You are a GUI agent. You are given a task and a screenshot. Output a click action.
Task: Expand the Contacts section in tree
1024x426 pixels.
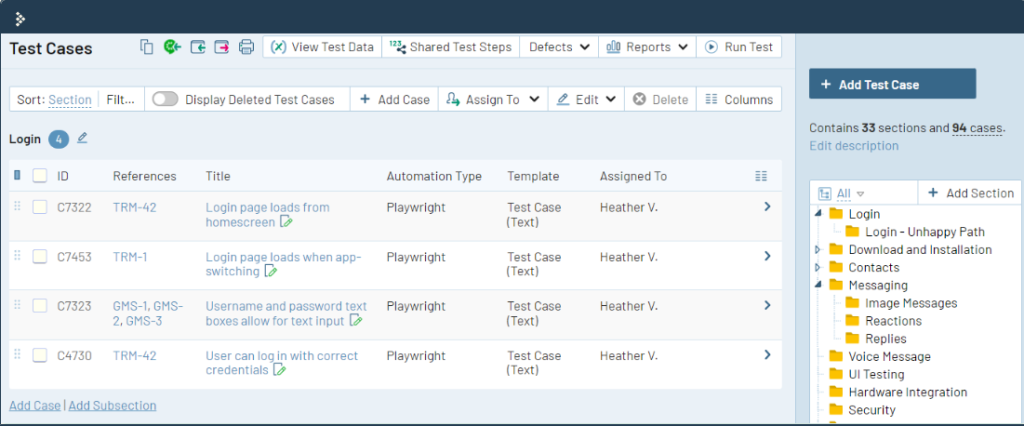[x=818, y=267]
